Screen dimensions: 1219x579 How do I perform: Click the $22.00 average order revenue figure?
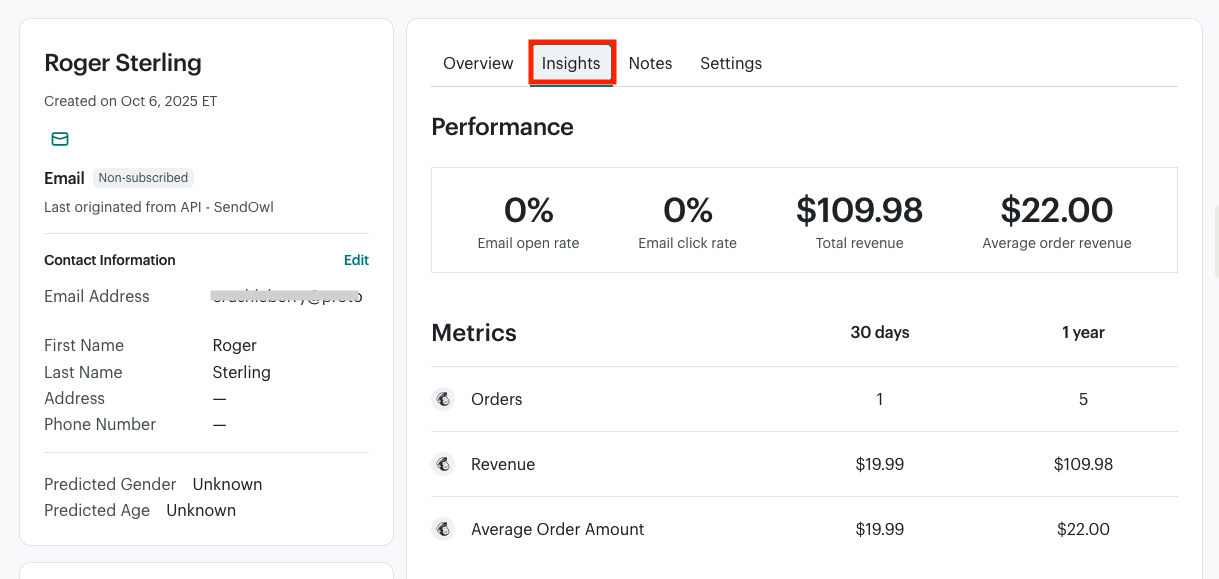pos(1057,210)
